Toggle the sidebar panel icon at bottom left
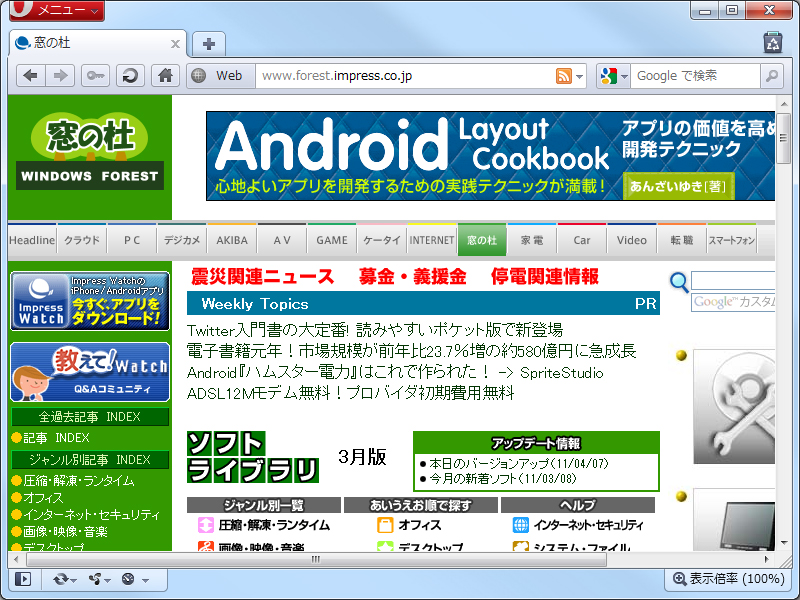This screenshot has height=600, width=800. coord(22,578)
